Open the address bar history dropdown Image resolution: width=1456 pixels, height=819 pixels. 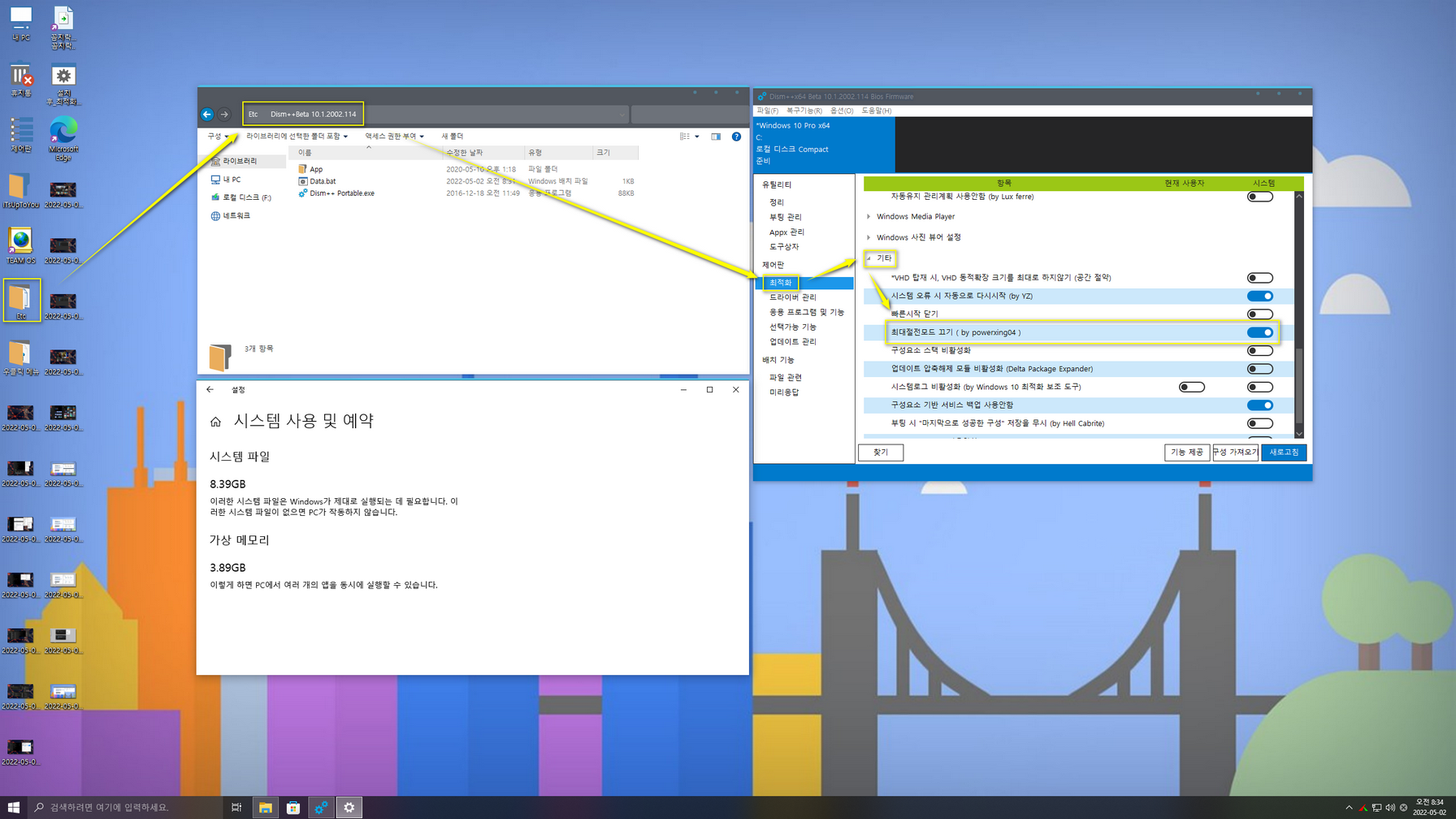pyautogui.click(x=622, y=115)
